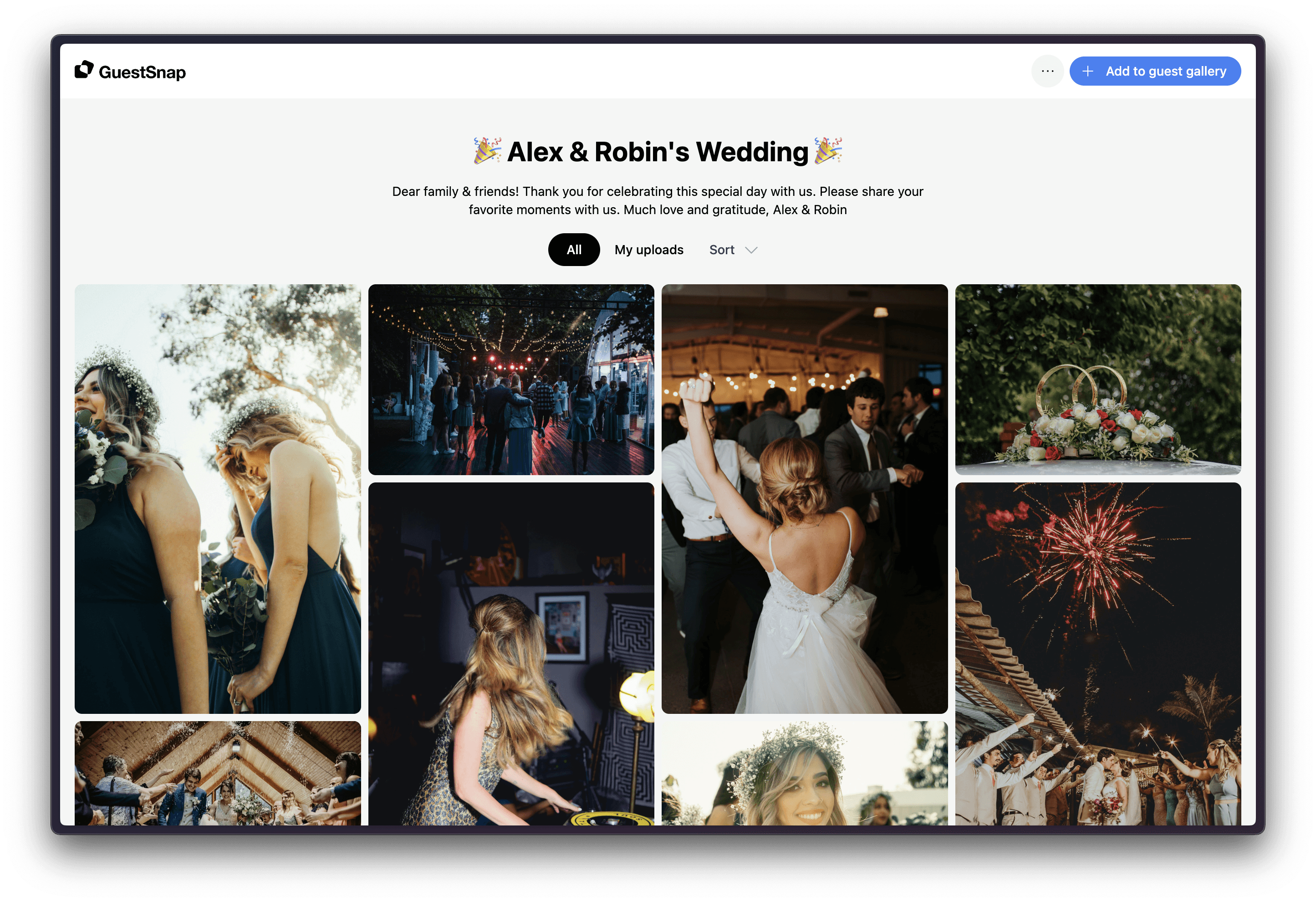Open the string-lights dance floor photo
Image resolution: width=1316 pixels, height=902 pixels.
[x=511, y=379]
